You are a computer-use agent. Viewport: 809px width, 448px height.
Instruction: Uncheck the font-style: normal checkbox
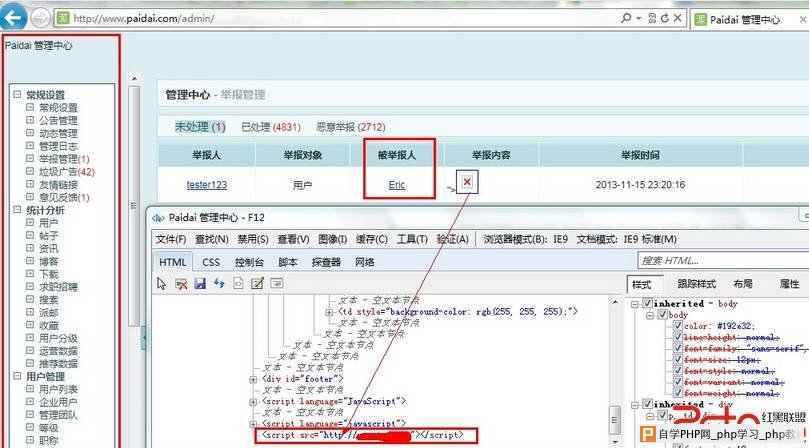tap(678, 371)
